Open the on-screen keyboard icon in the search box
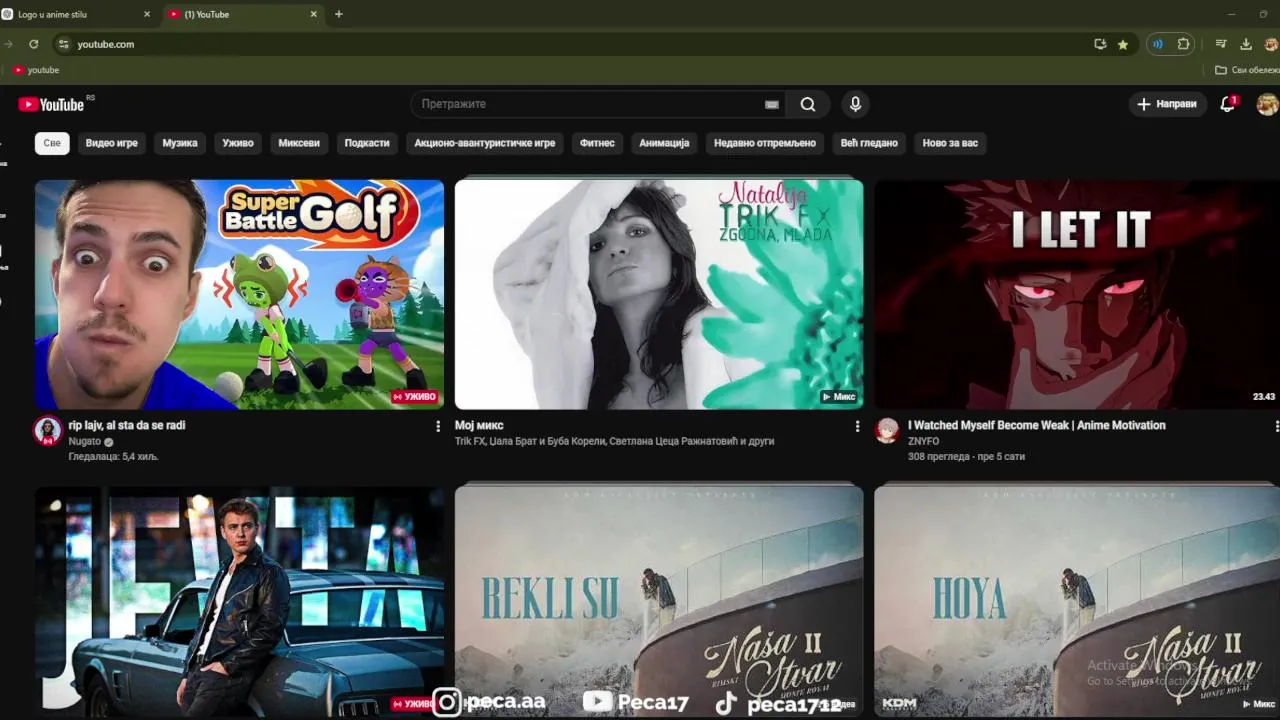Image resolution: width=1280 pixels, height=720 pixels. click(x=771, y=104)
